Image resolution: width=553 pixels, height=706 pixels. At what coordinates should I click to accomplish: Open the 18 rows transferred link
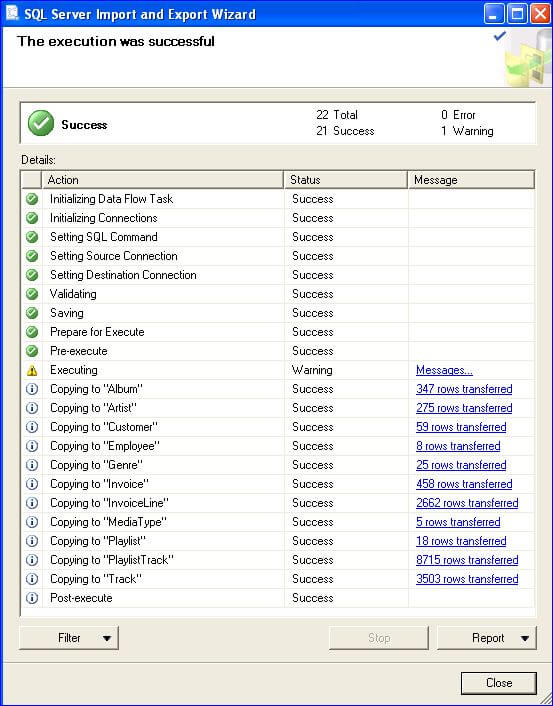tap(461, 541)
